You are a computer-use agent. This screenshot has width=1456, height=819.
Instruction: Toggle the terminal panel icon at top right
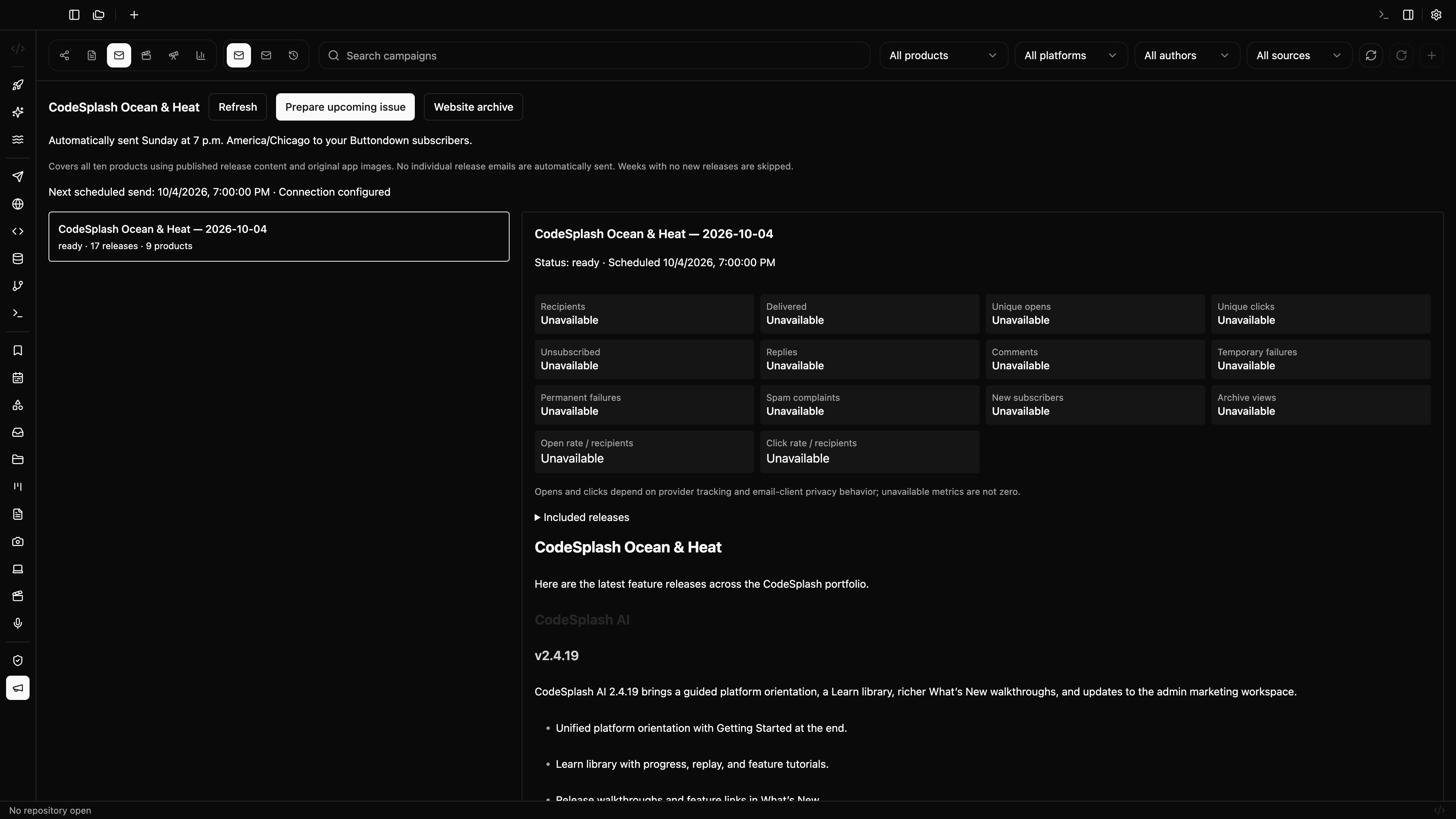[x=1384, y=15]
